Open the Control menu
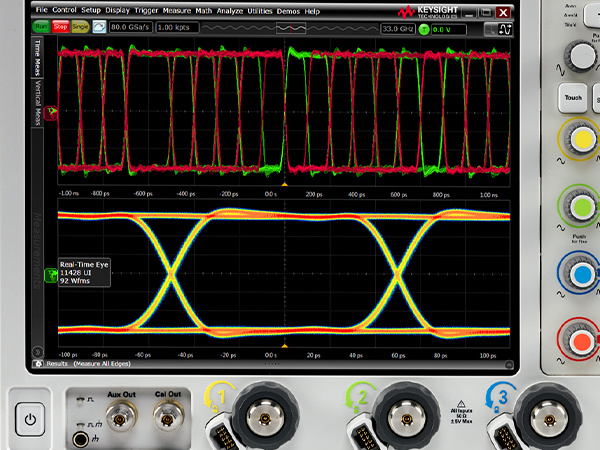This screenshot has width=600, height=450. tap(64, 10)
